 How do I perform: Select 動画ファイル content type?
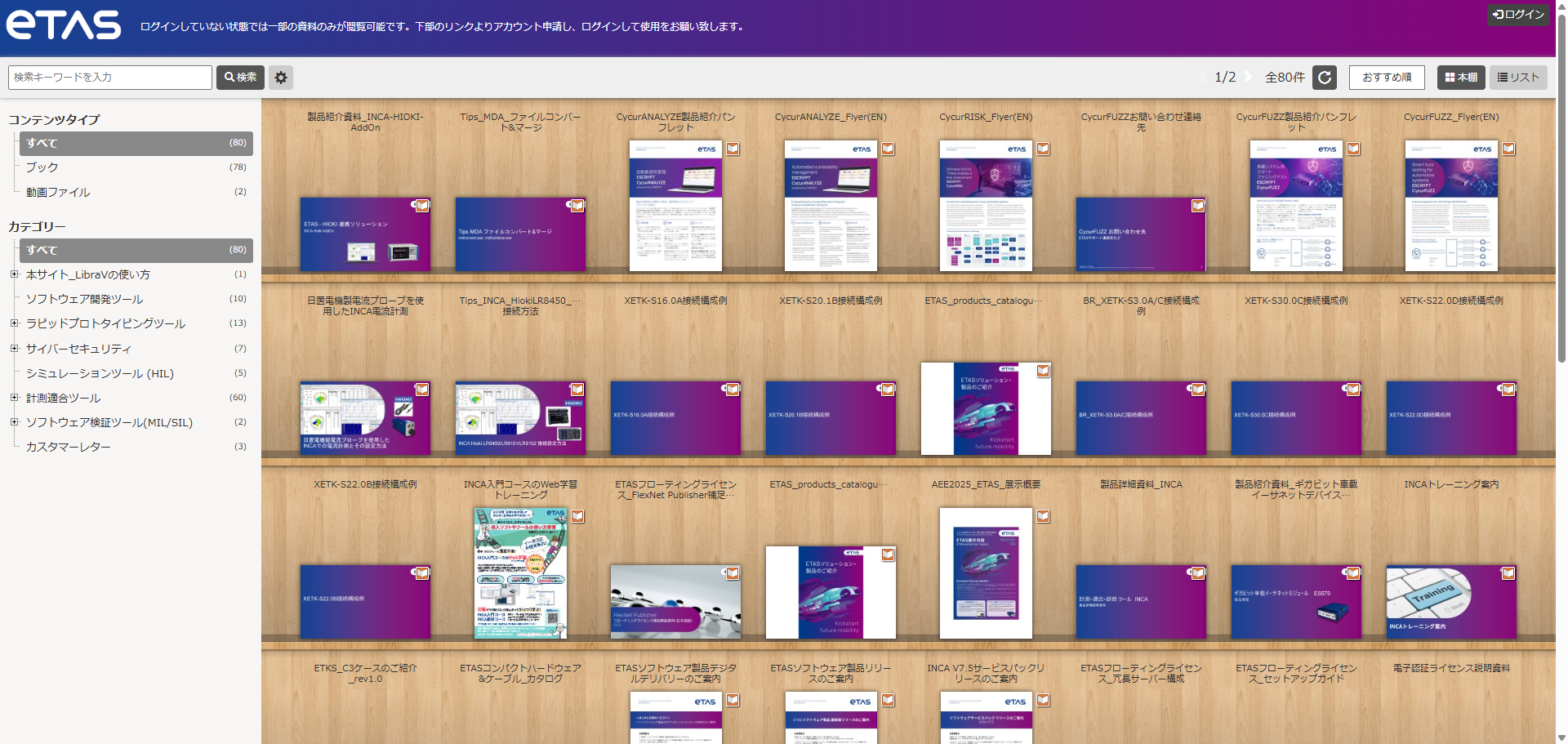(x=58, y=193)
